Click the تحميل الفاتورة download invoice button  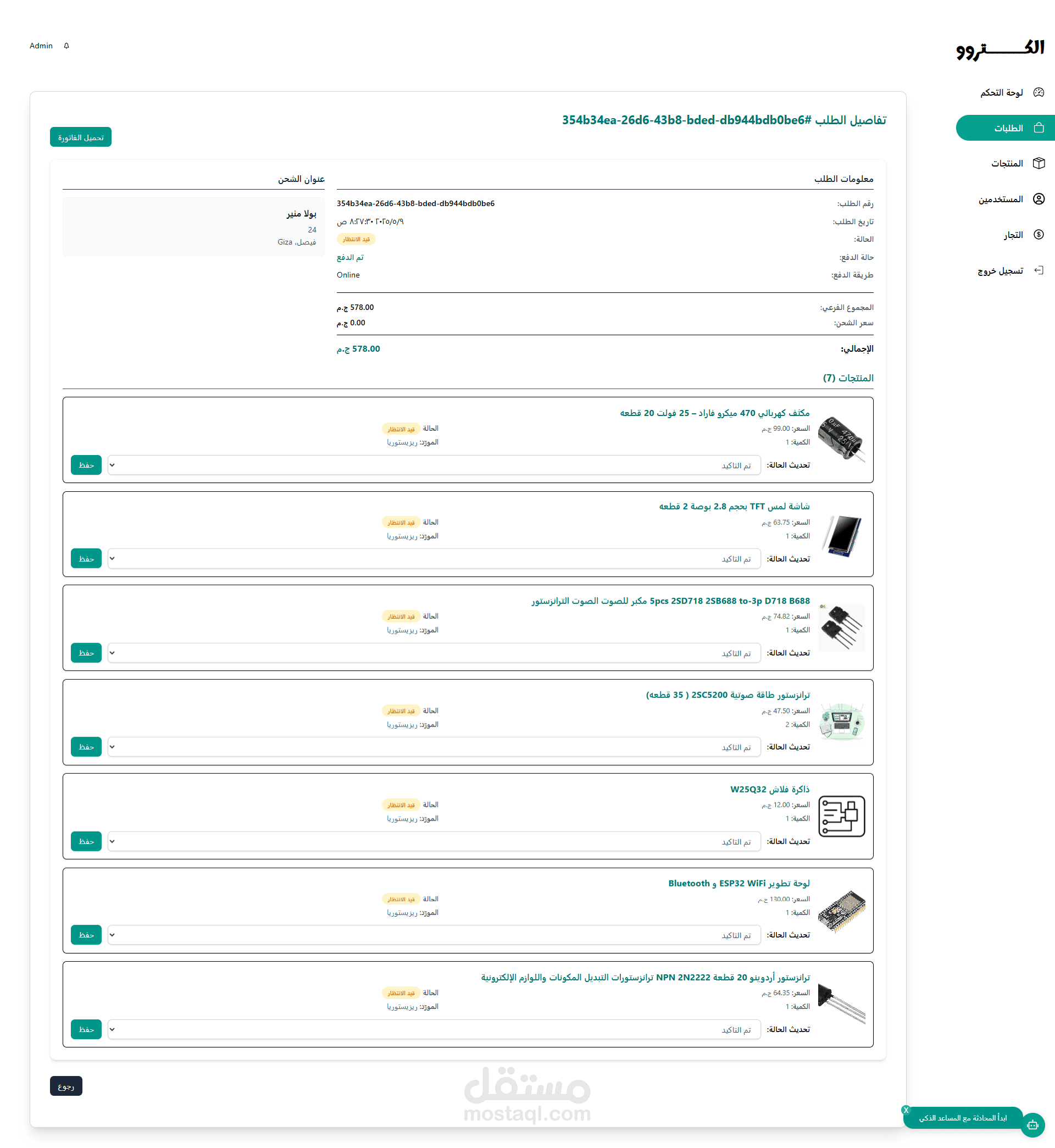[x=80, y=137]
